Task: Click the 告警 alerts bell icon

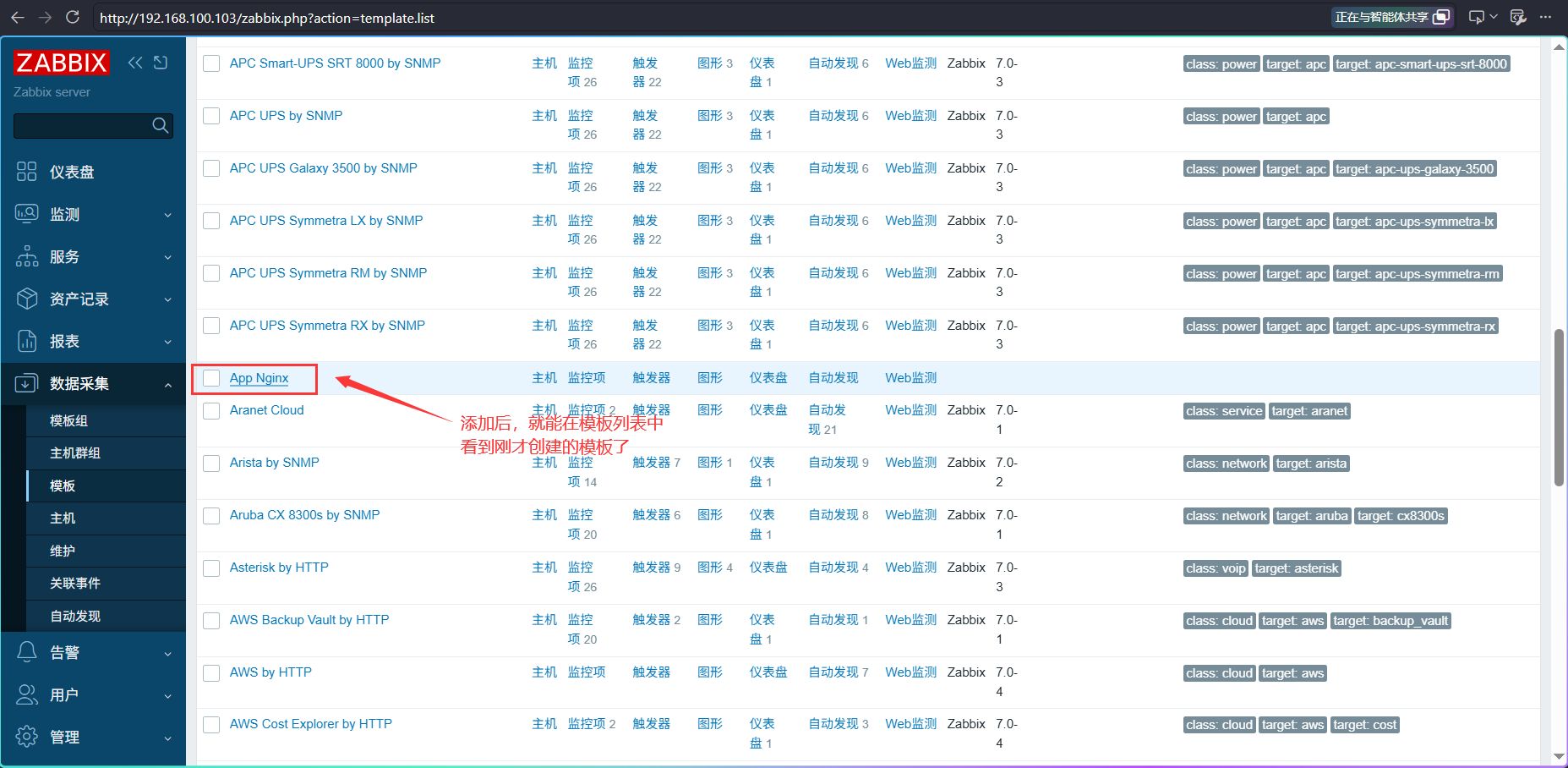Action: (x=27, y=652)
